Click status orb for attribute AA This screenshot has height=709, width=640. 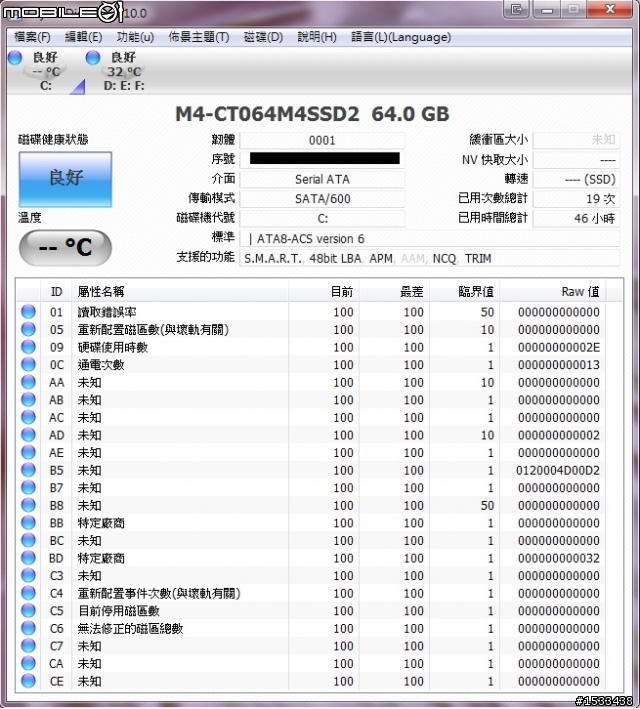point(28,382)
